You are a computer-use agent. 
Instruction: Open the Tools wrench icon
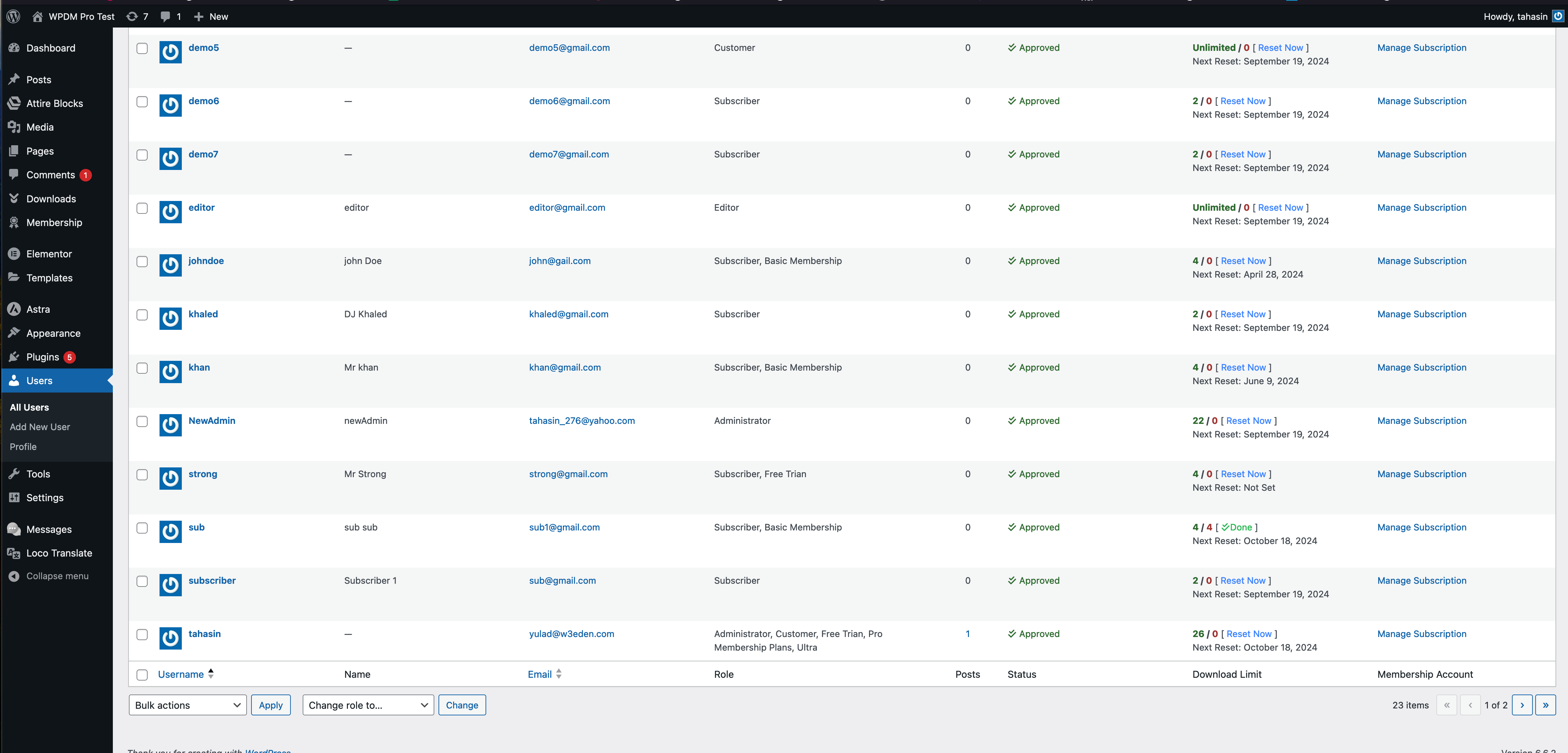tap(14, 474)
